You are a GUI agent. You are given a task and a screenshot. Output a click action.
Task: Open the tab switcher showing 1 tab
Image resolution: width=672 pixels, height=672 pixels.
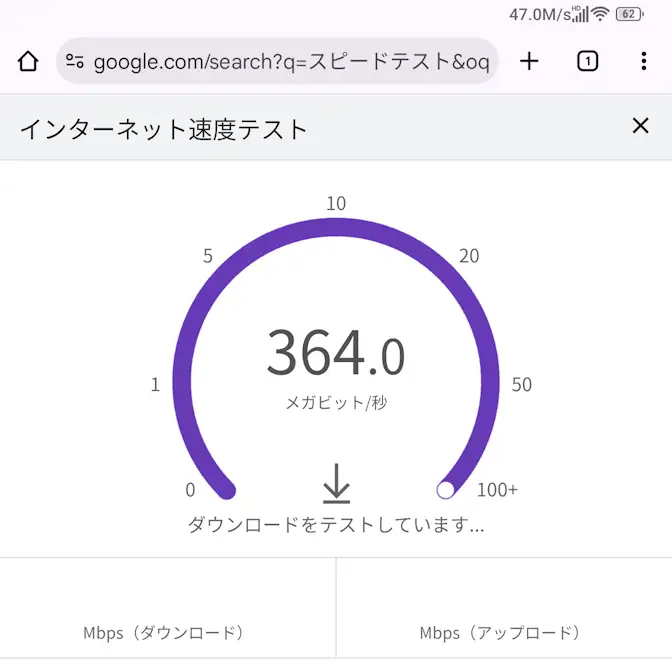587,62
